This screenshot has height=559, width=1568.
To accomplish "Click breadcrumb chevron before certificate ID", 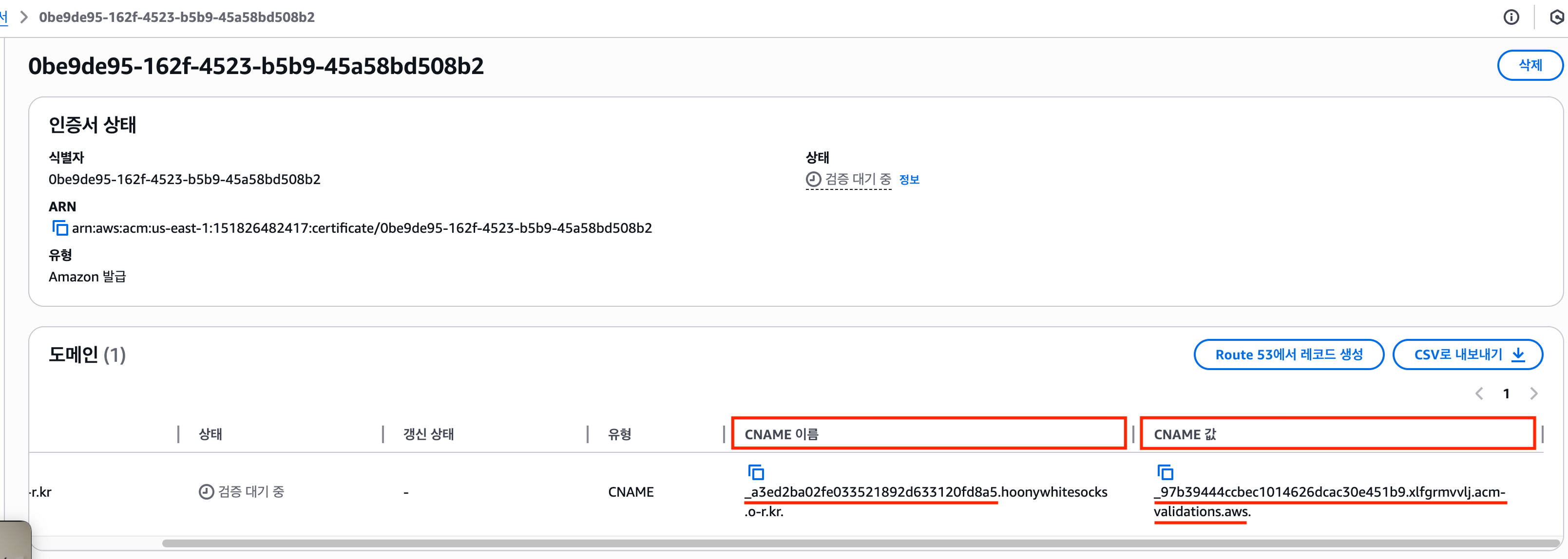I will pyautogui.click(x=24, y=17).
